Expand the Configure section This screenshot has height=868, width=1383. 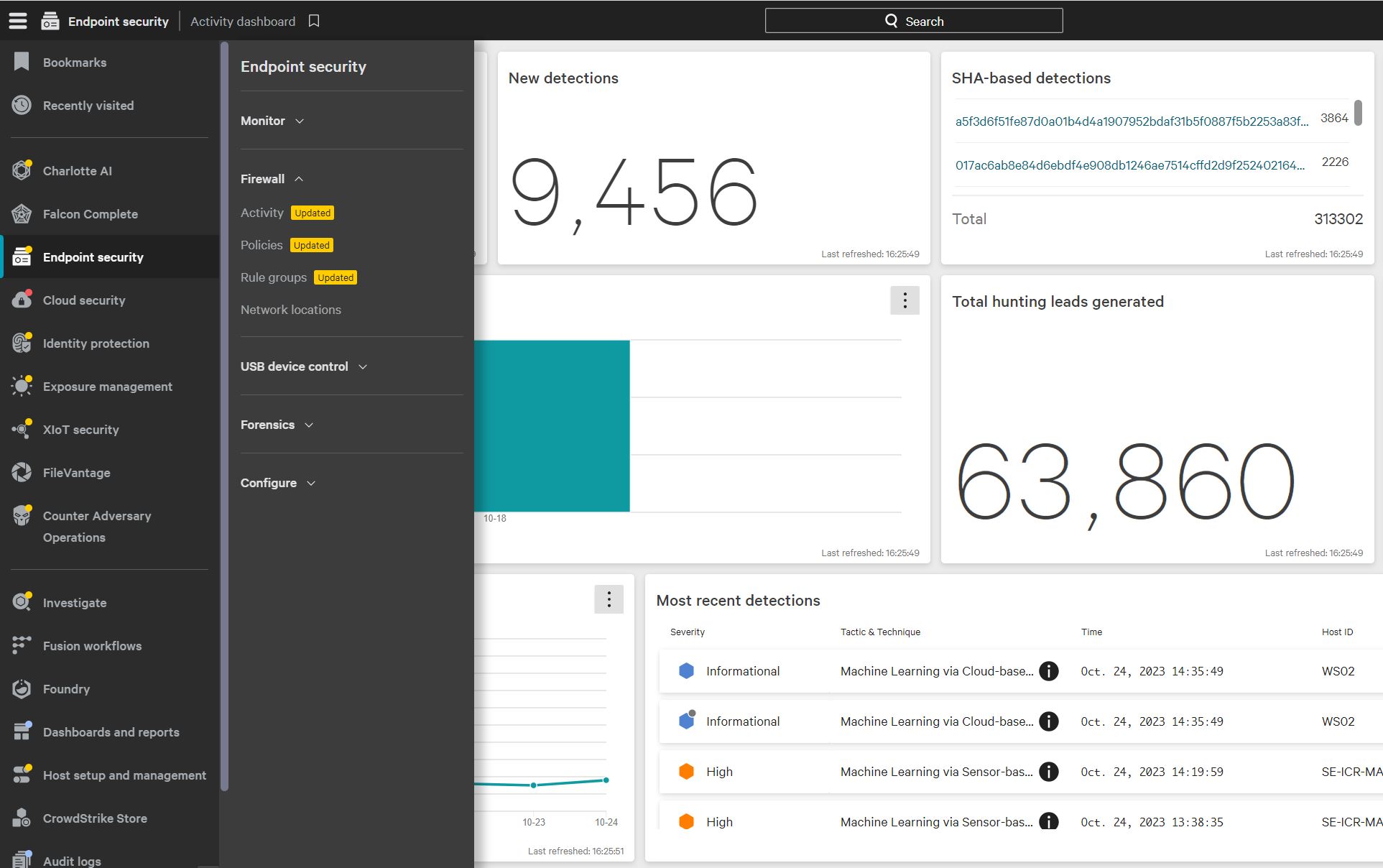pyautogui.click(x=278, y=483)
